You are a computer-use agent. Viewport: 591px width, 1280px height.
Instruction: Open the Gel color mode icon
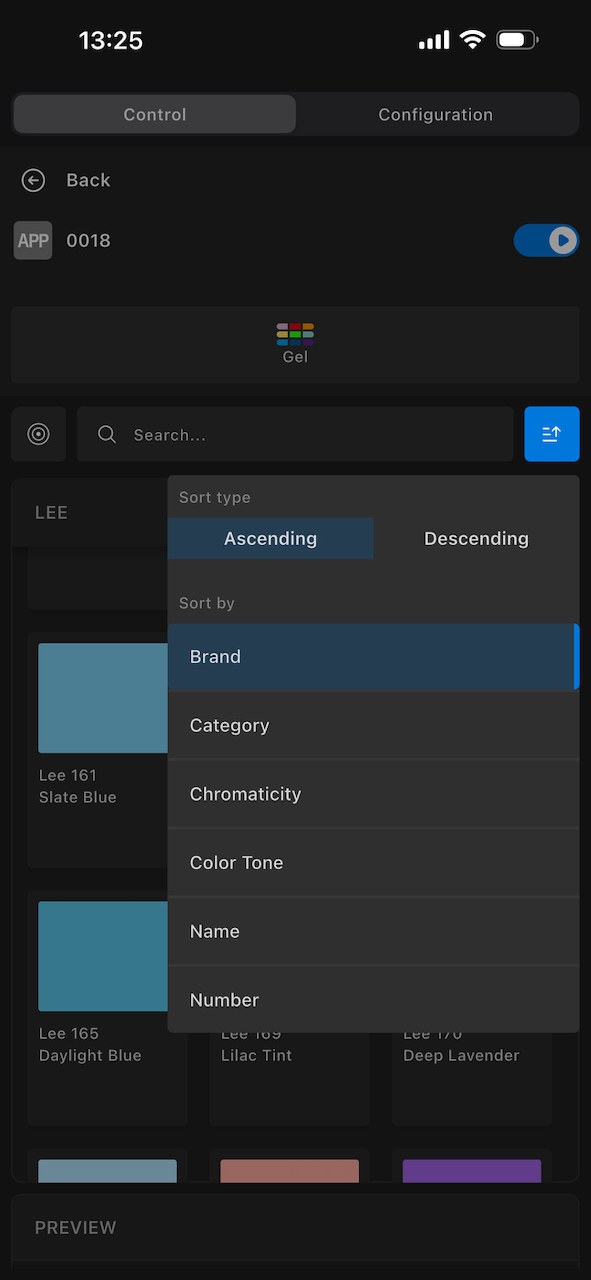[x=295, y=334]
